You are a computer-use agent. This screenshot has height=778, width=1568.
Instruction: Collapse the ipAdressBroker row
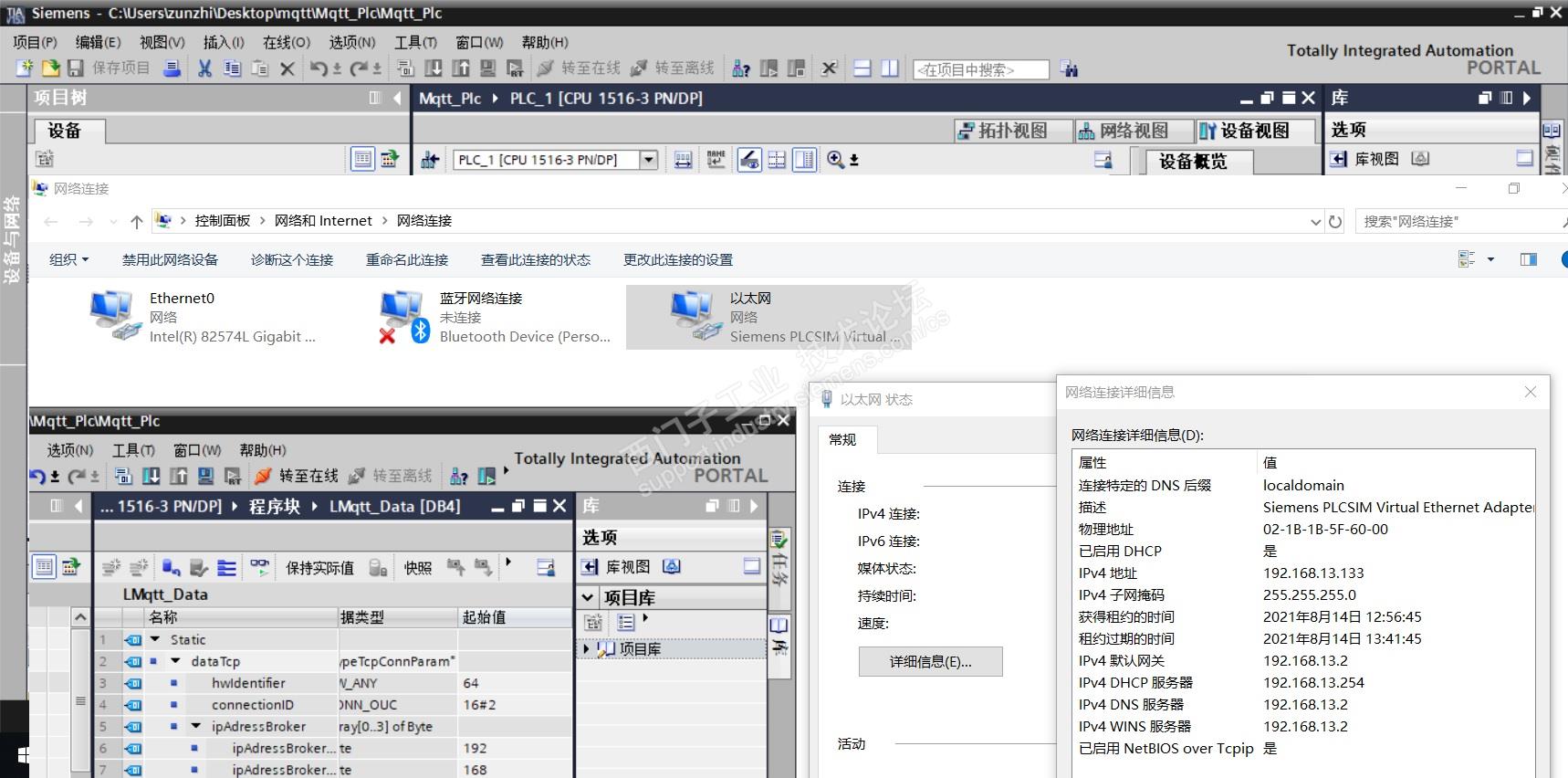coord(195,727)
